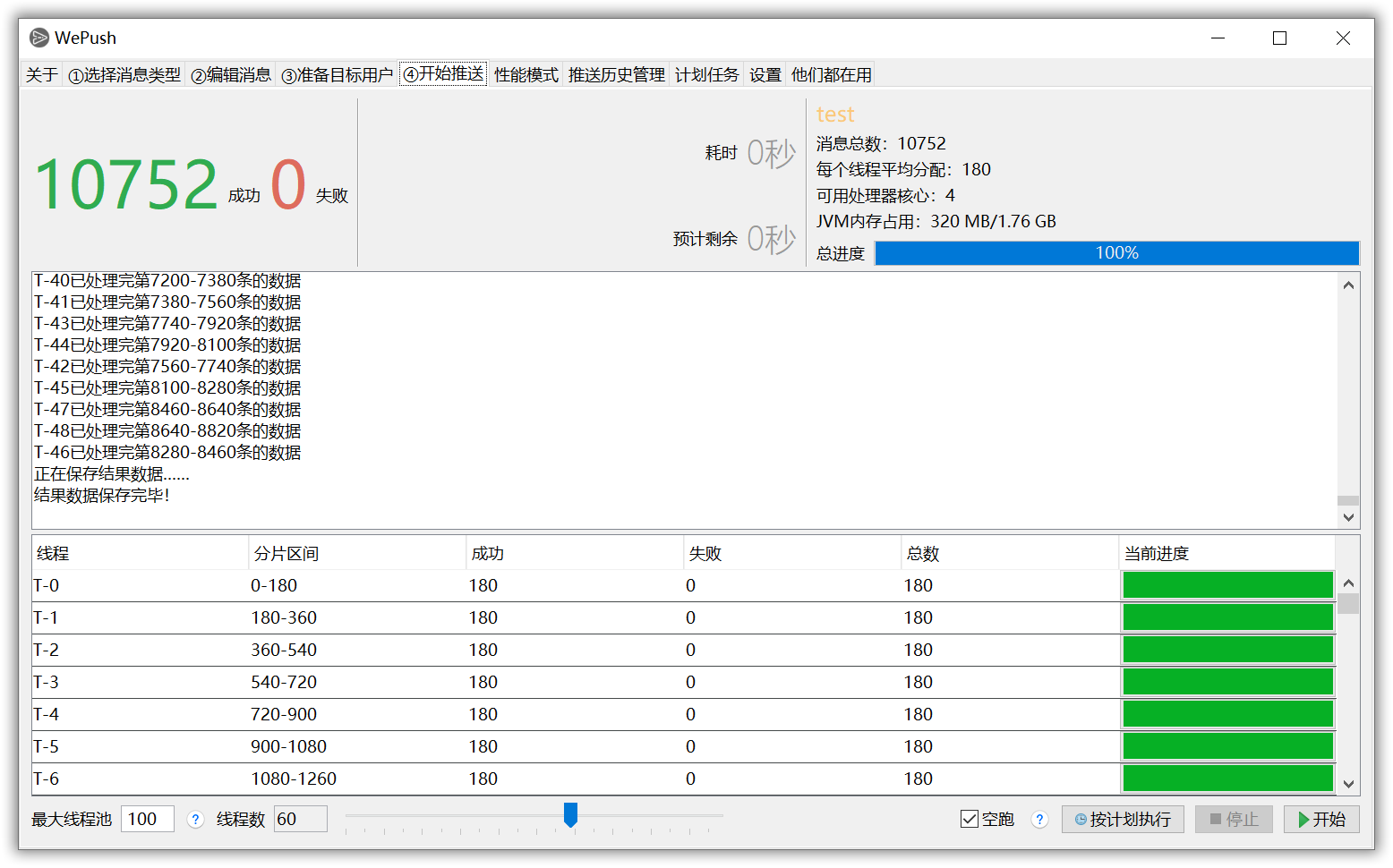
Task: Open the 设置 tab
Action: click(765, 75)
